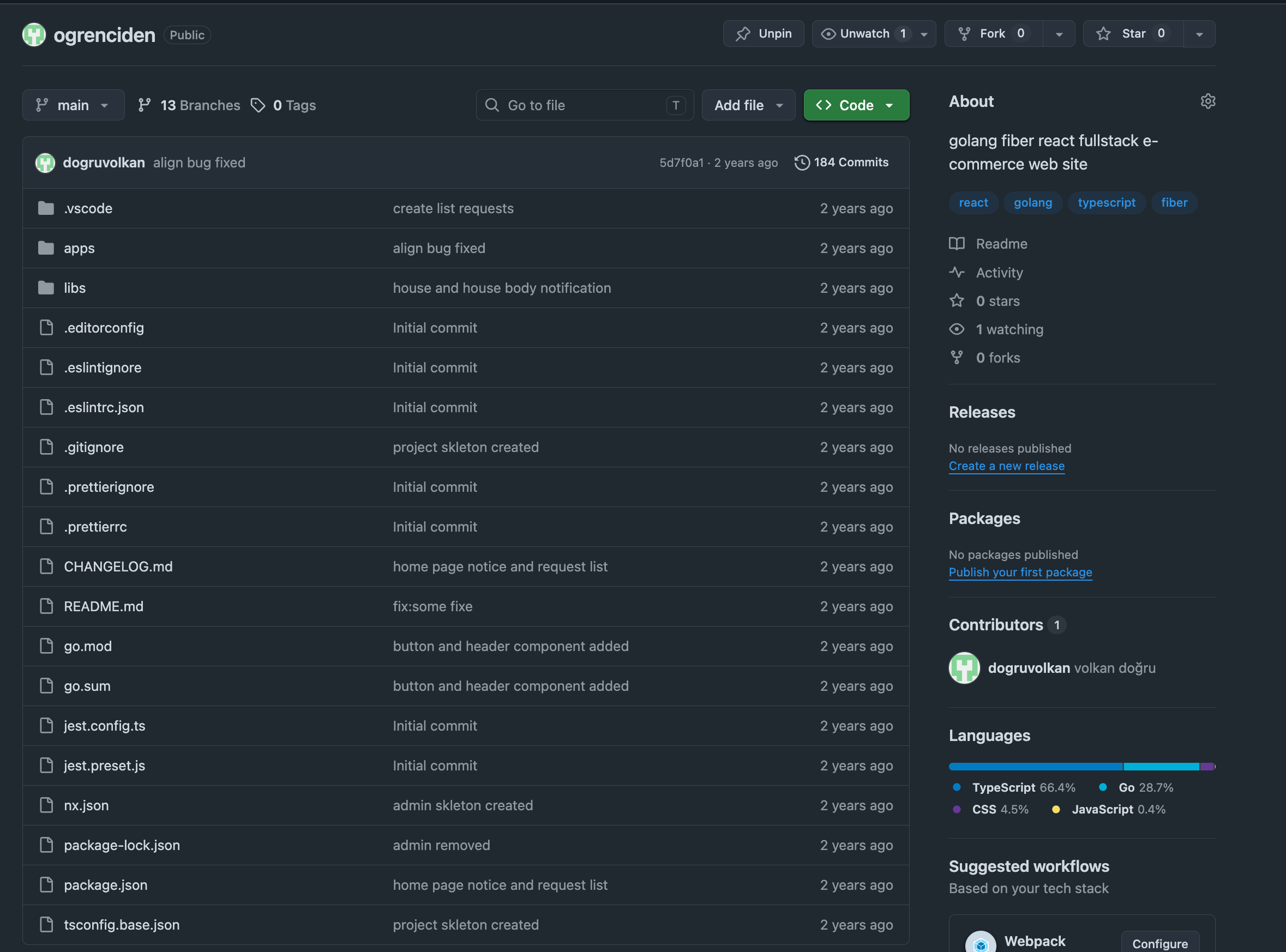Open the Contributors section heading
The image size is (1286, 952).
[996, 625]
